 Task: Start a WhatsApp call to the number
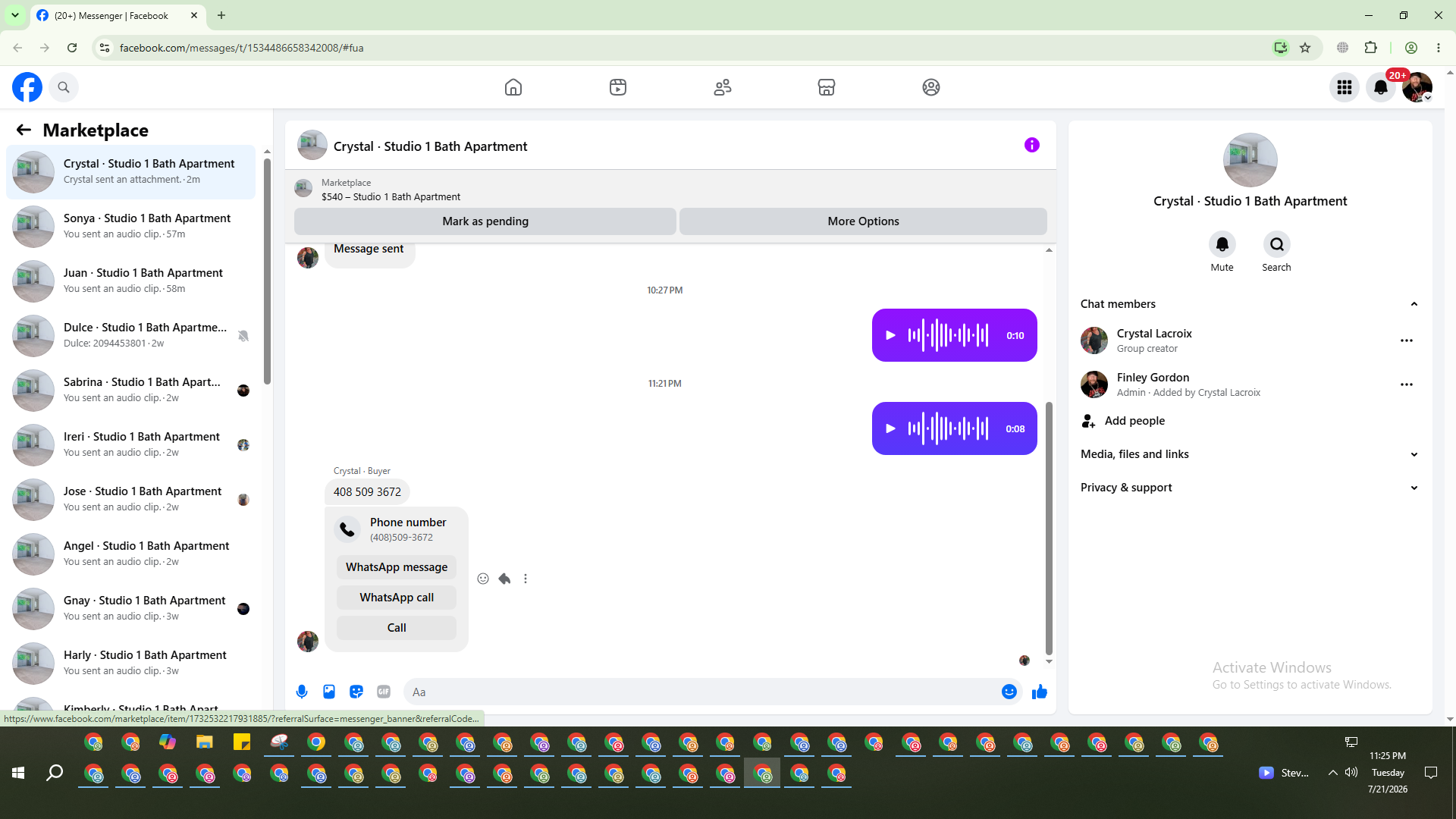click(397, 598)
